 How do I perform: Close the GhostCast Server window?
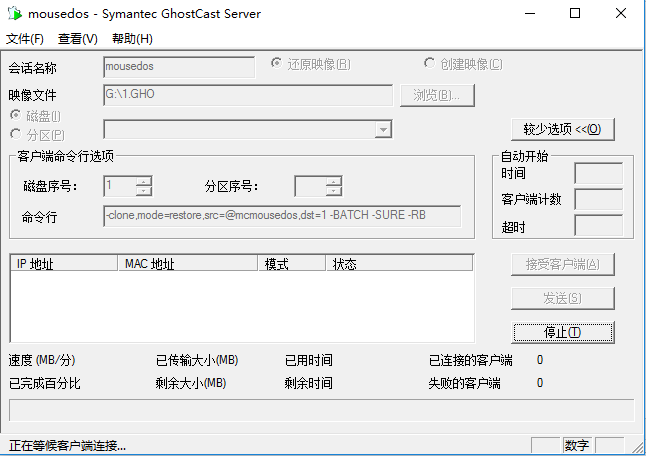coord(620,13)
